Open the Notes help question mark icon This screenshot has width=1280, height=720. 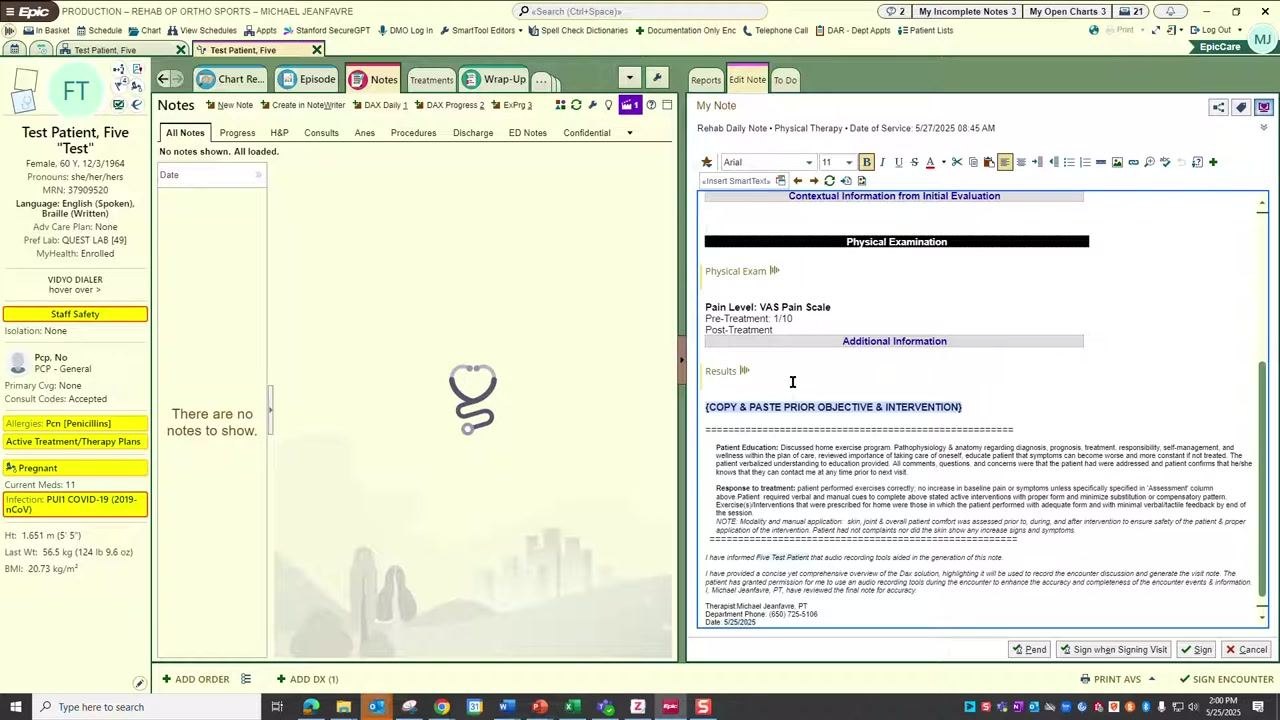coord(651,105)
